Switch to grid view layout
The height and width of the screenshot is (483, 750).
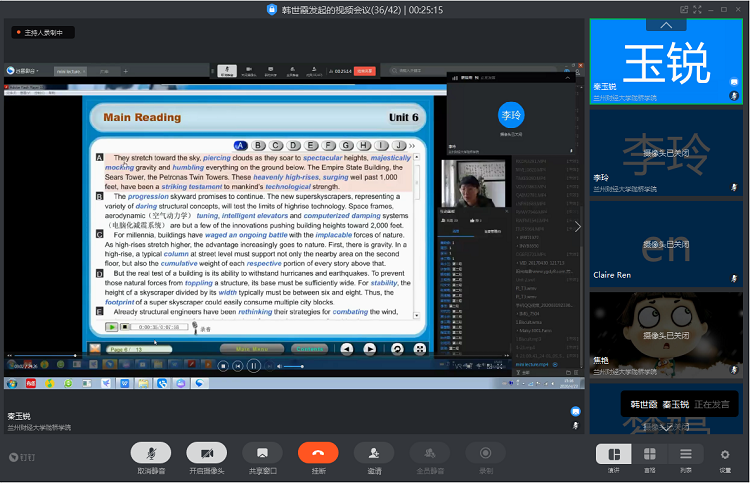(650, 454)
